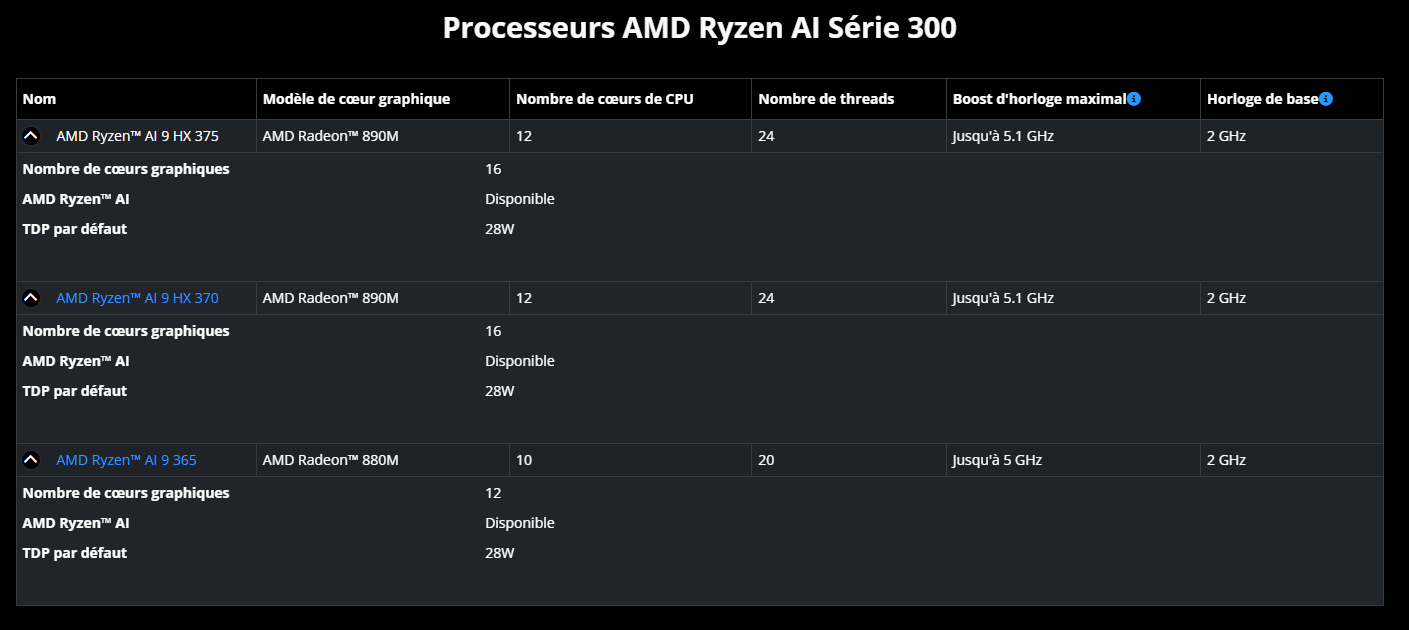The width and height of the screenshot is (1409, 630).
Task: Click the Nombre de threads column header
Action: coord(826,99)
